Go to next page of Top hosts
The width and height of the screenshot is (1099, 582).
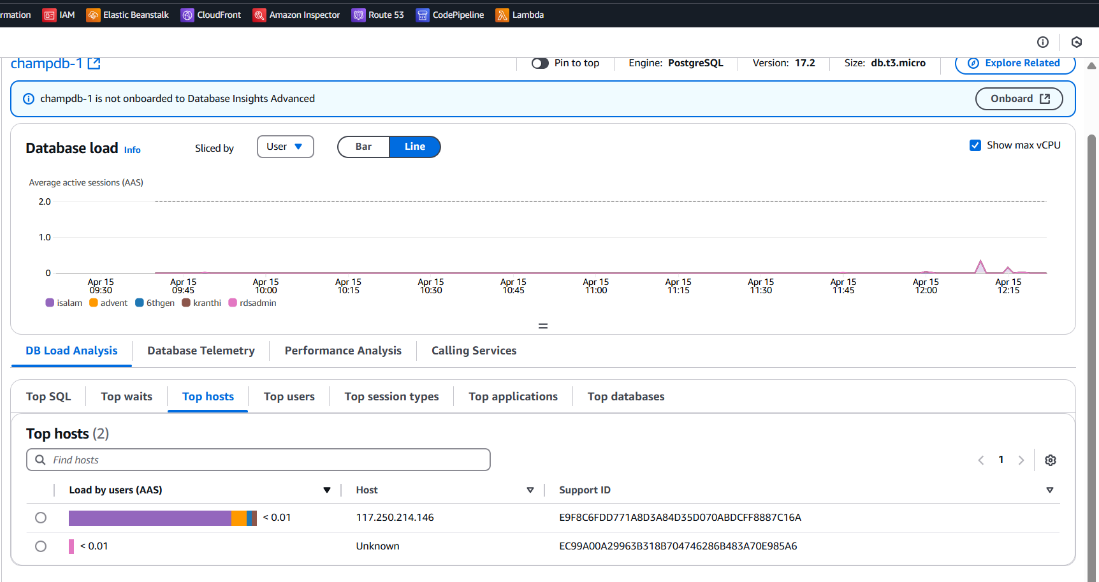(1021, 460)
